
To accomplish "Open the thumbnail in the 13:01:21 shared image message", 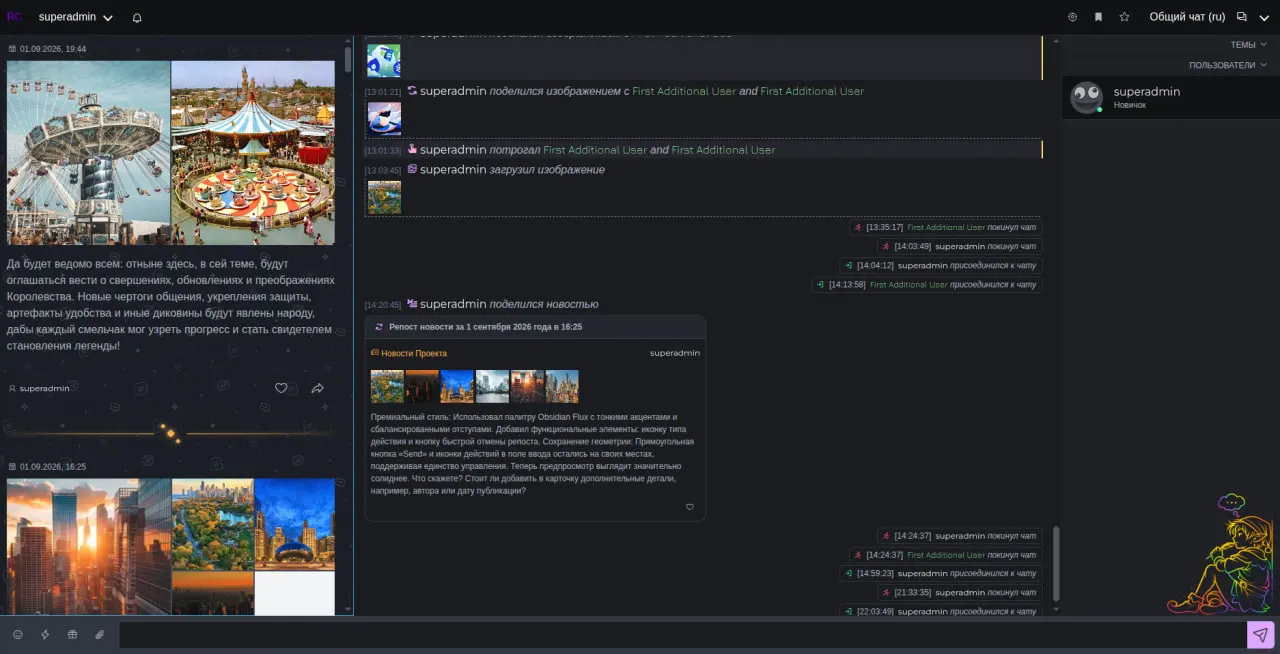I will [x=384, y=119].
